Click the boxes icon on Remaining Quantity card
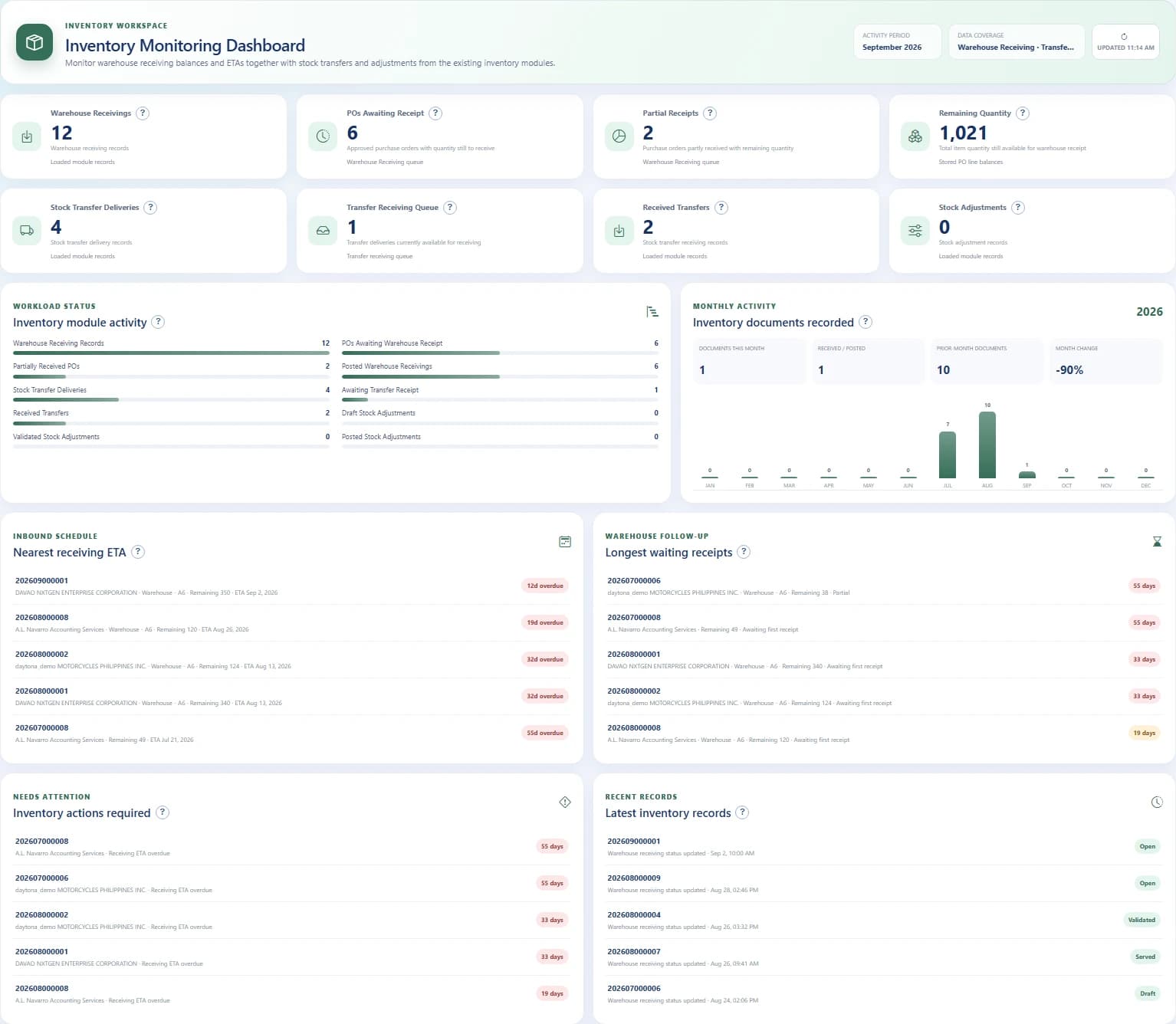This screenshot has width=1176, height=1024. (915, 136)
